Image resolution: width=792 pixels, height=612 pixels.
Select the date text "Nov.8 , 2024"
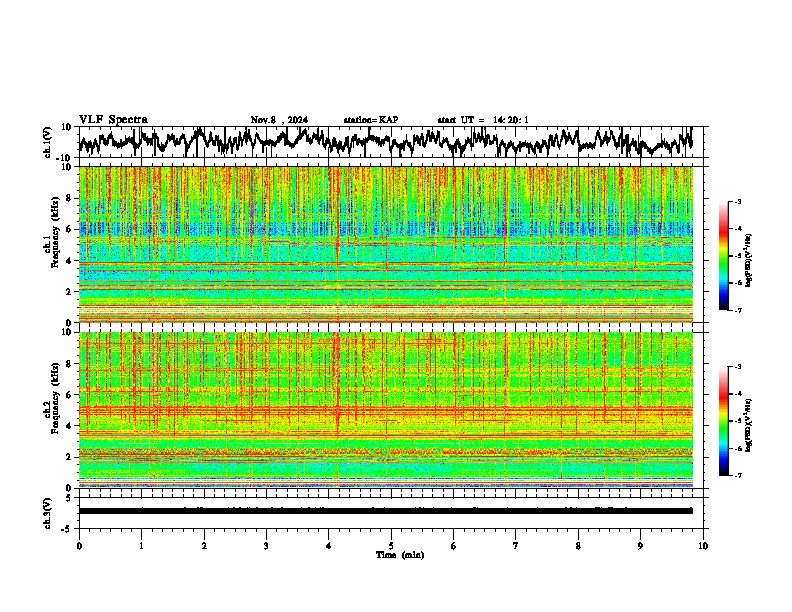279,120
